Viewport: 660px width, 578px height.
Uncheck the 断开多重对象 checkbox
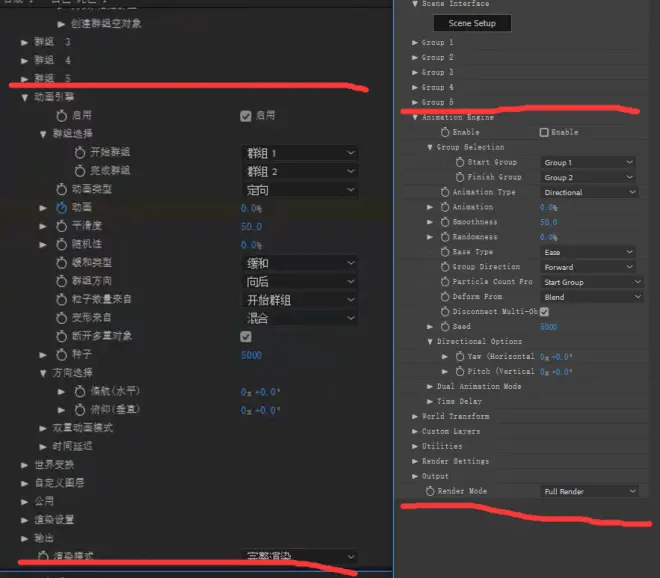point(246,336)
